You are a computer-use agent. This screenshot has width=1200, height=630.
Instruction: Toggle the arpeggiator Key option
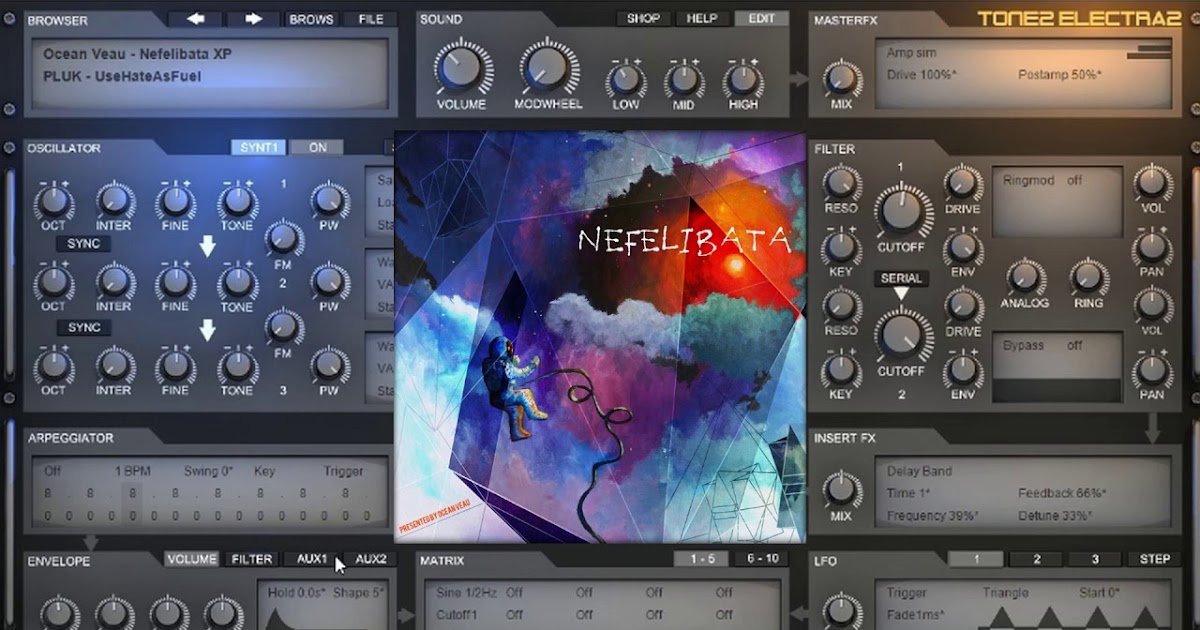(265, 471)
